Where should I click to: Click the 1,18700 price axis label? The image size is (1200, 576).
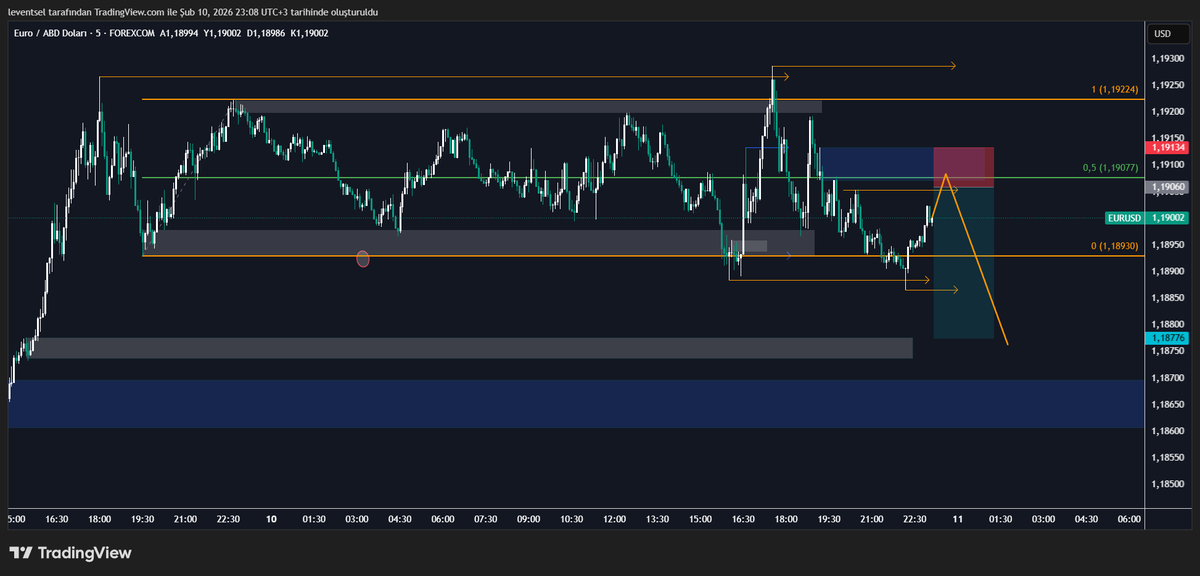(x=1168, y=378)
